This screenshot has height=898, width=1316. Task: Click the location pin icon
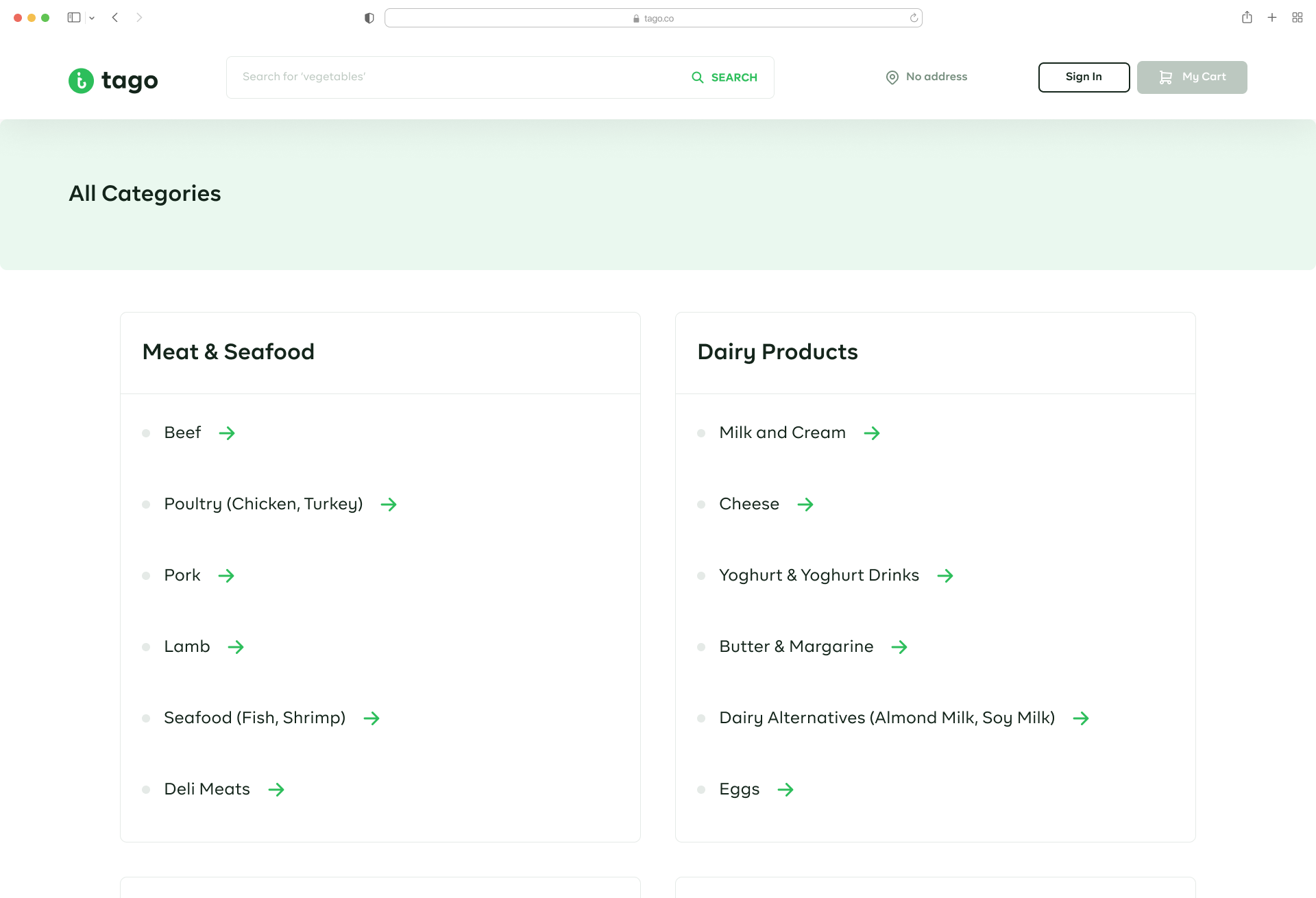pyautogui.click(x=892, y=77)
